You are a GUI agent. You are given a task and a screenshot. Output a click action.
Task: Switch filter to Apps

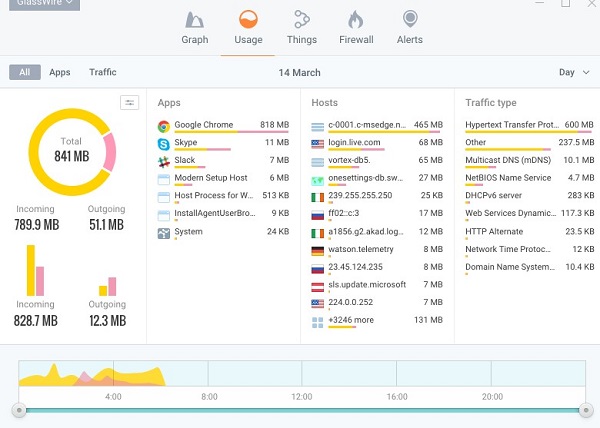click(x=60, y=72)
